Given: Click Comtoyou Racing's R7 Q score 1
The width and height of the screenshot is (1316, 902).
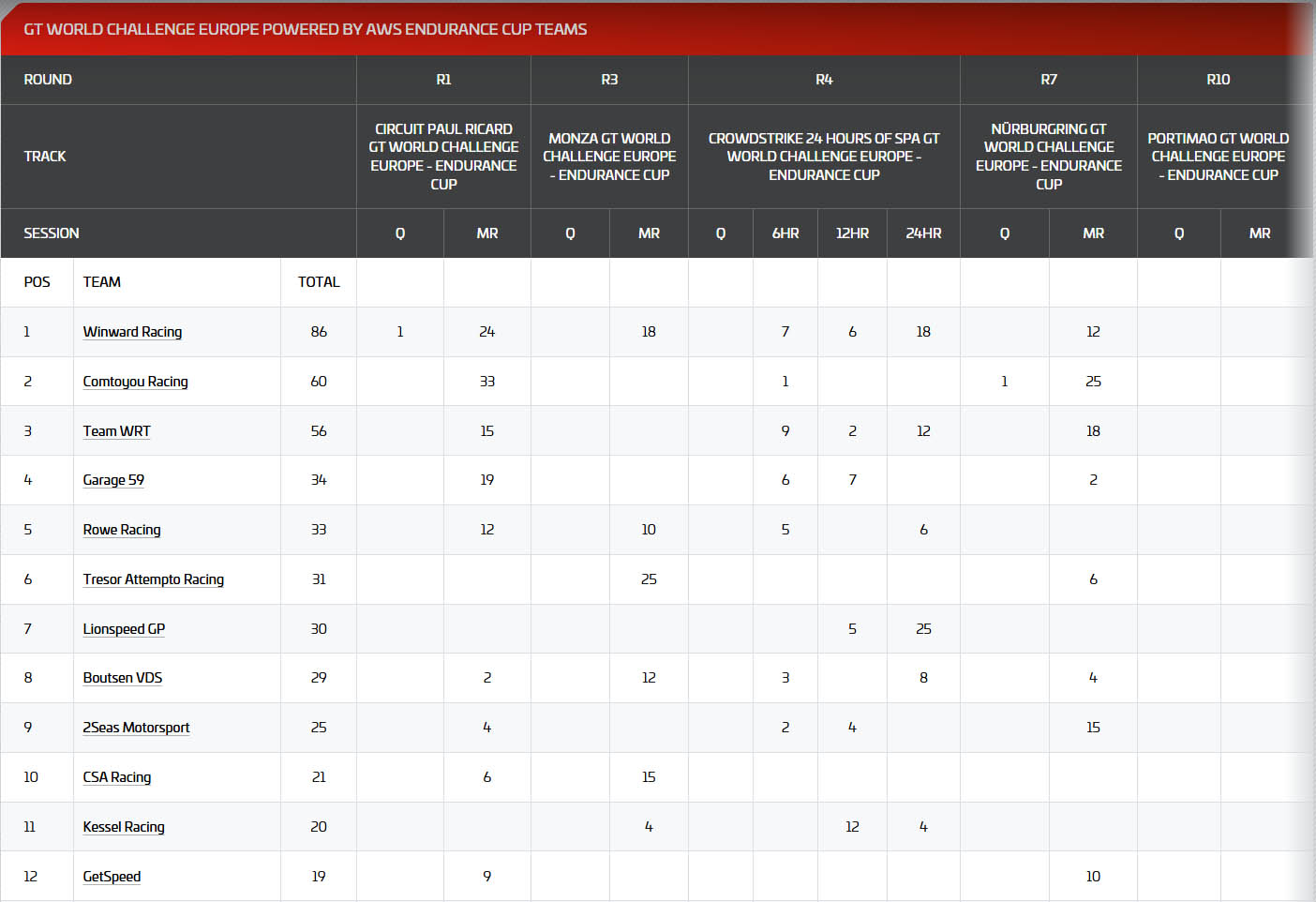Looking at the screenshot, I should click(x=1005, y=382).
